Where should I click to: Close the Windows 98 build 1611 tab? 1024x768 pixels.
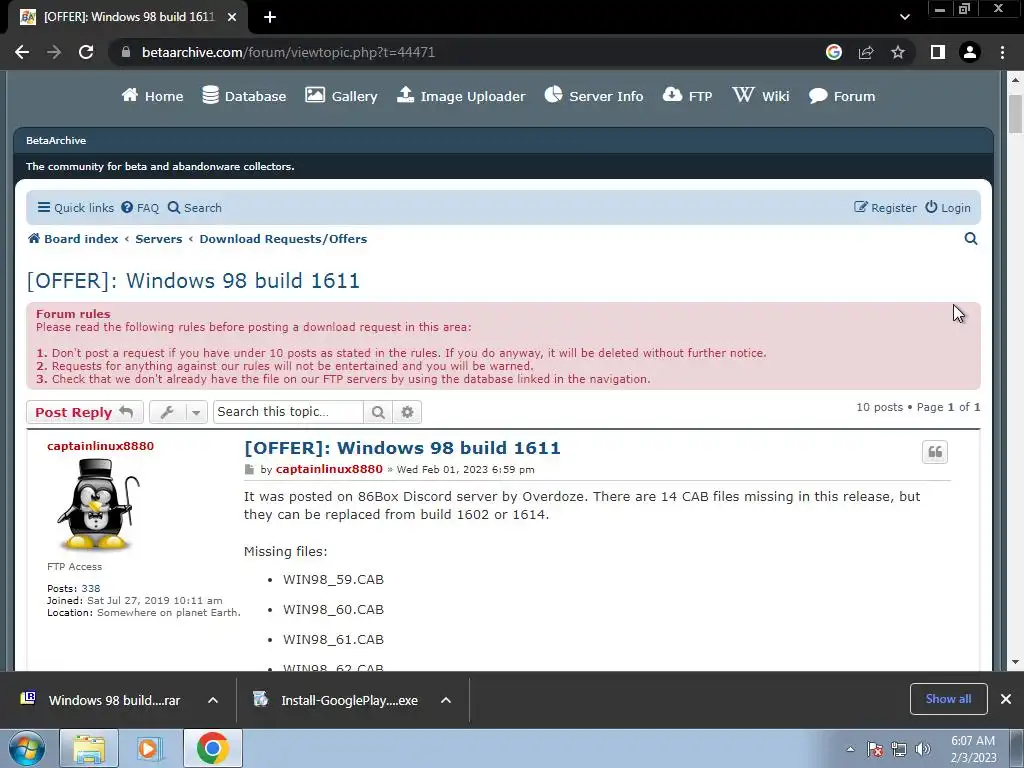pos(232,17)
